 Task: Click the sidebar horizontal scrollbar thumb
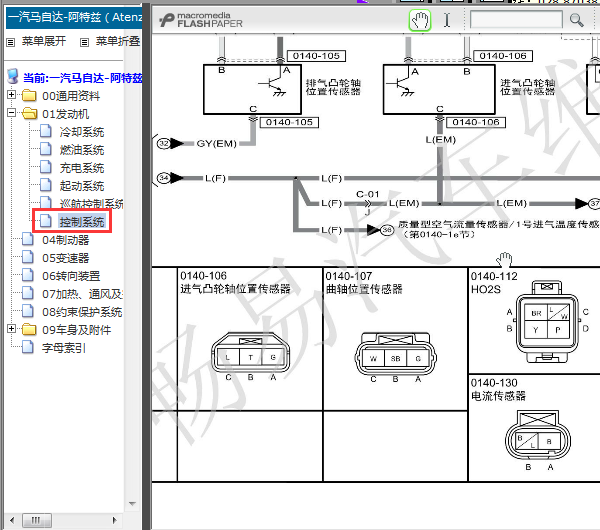pos(36,520)
